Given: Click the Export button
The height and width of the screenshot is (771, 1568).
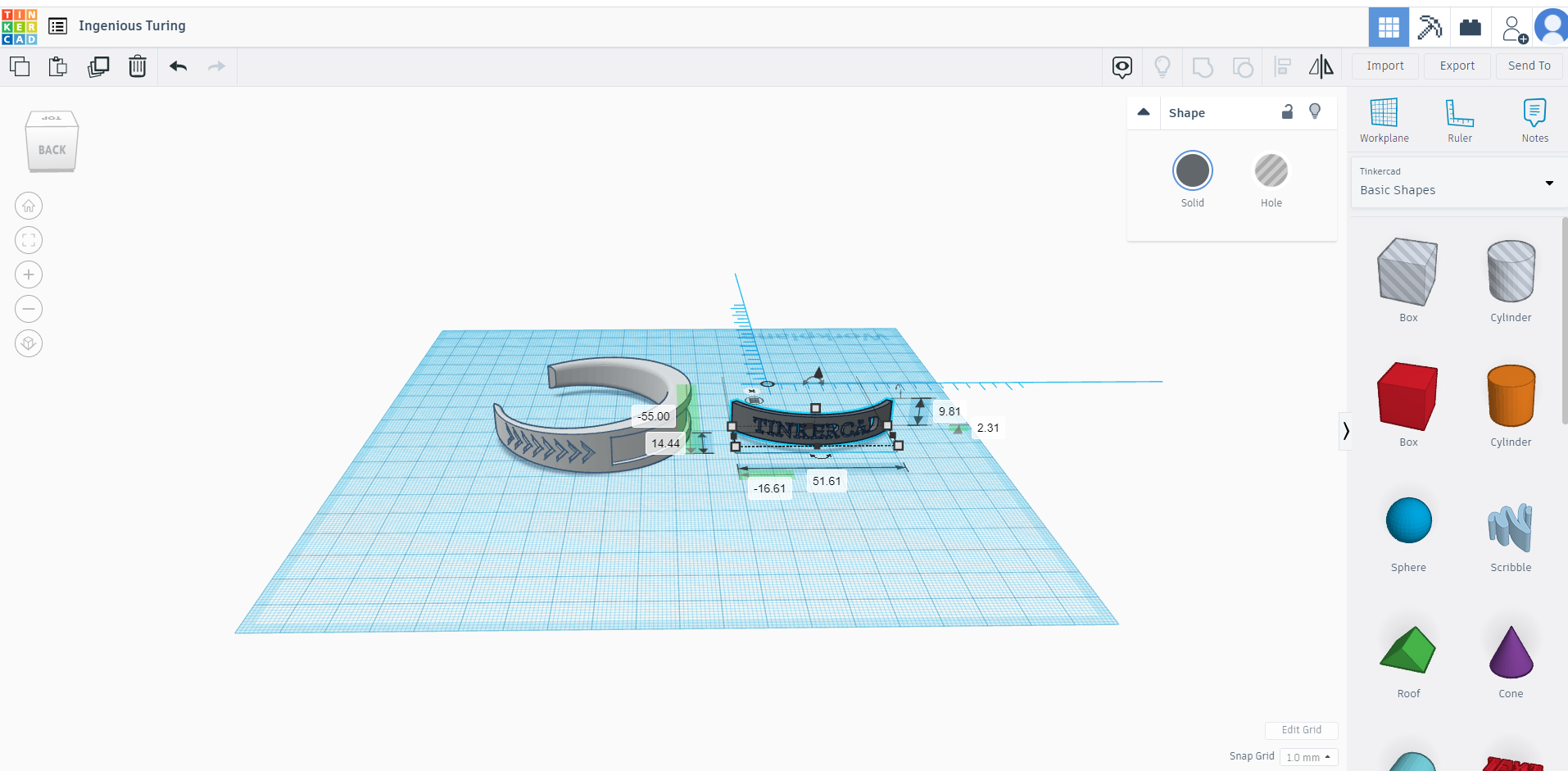Looking at the screenshot, I should pos(1457,66).
